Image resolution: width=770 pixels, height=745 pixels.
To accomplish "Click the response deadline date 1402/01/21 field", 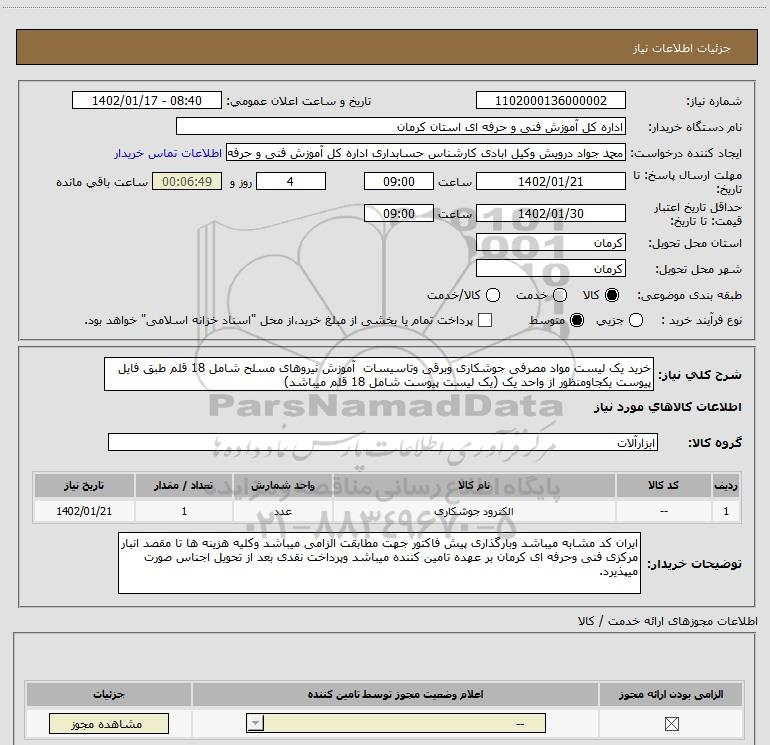I will [550, 181].
